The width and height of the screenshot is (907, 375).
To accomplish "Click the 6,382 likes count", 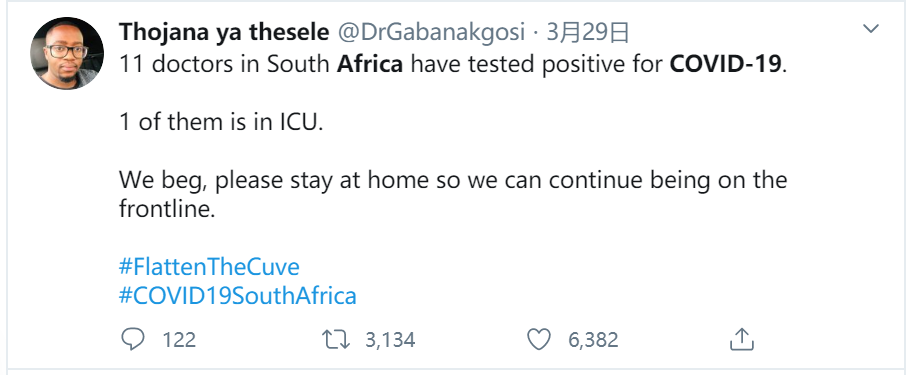I will click(x=593, y=340).
